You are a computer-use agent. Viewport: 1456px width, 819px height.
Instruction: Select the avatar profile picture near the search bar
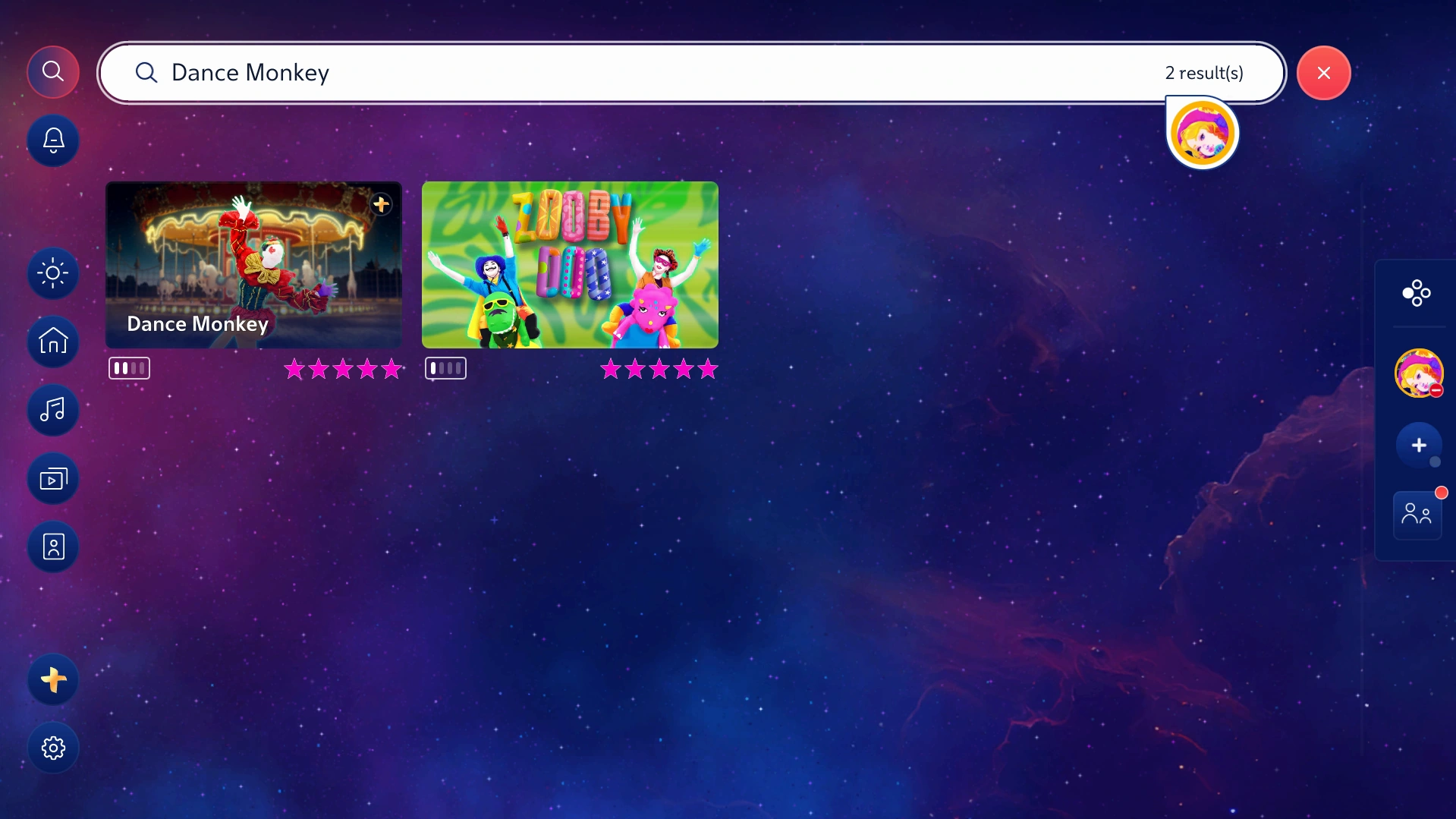1202,131
